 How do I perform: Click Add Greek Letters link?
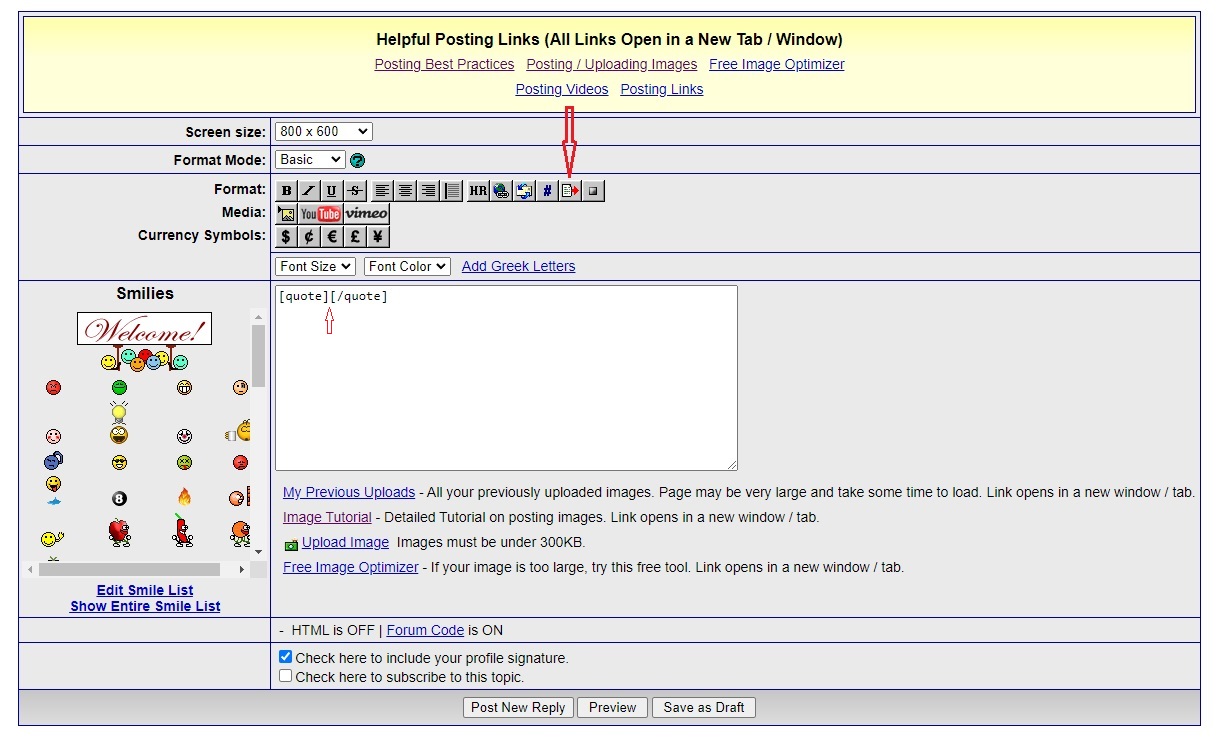point(518,266)
